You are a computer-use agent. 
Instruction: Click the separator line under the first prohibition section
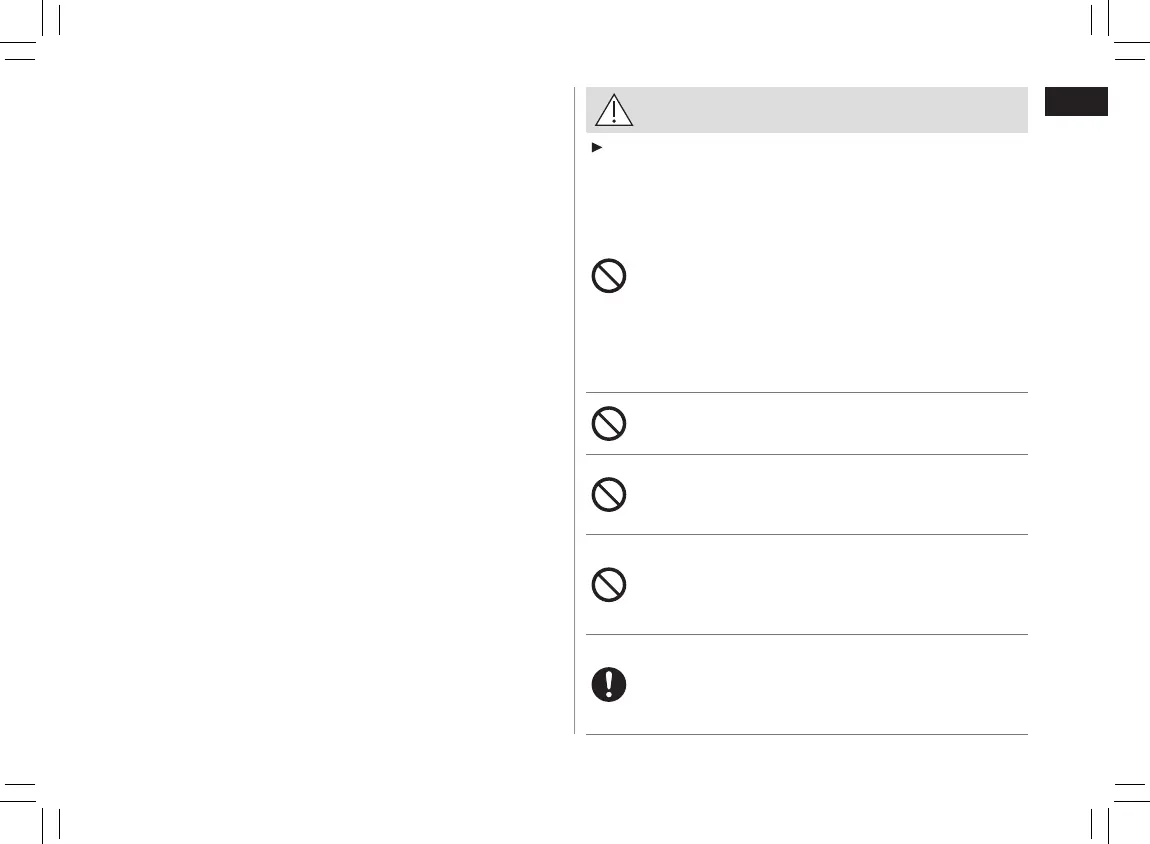pos(806,393)
